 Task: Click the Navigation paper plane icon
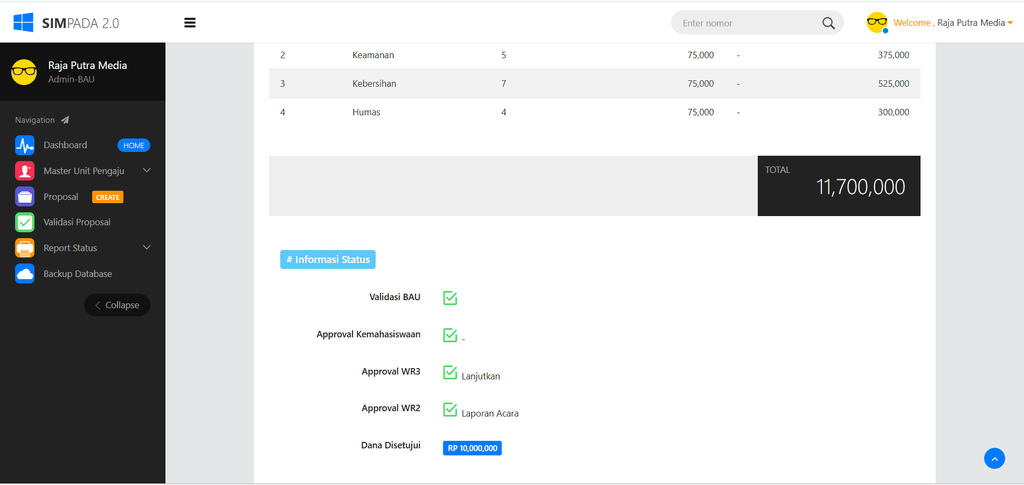click(x=65, y=120)
